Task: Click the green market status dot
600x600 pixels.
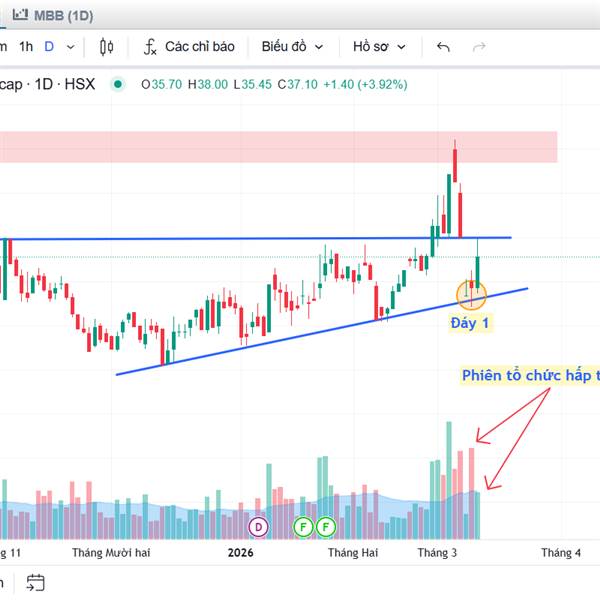Action: [118, 84]
